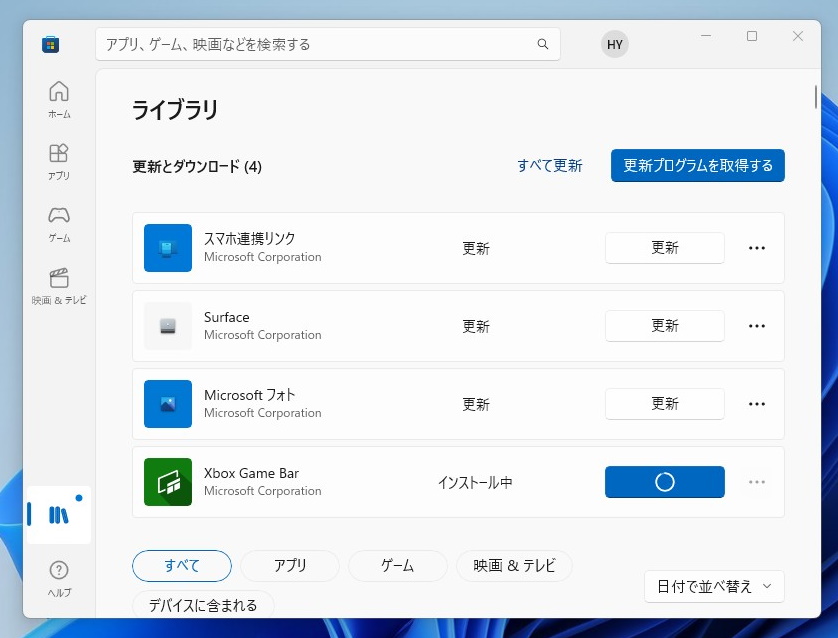Open the 日付で並べ替え sort dropdown
Image resolution: width=838 pixels, height=638 pixels.
[713, 587]
